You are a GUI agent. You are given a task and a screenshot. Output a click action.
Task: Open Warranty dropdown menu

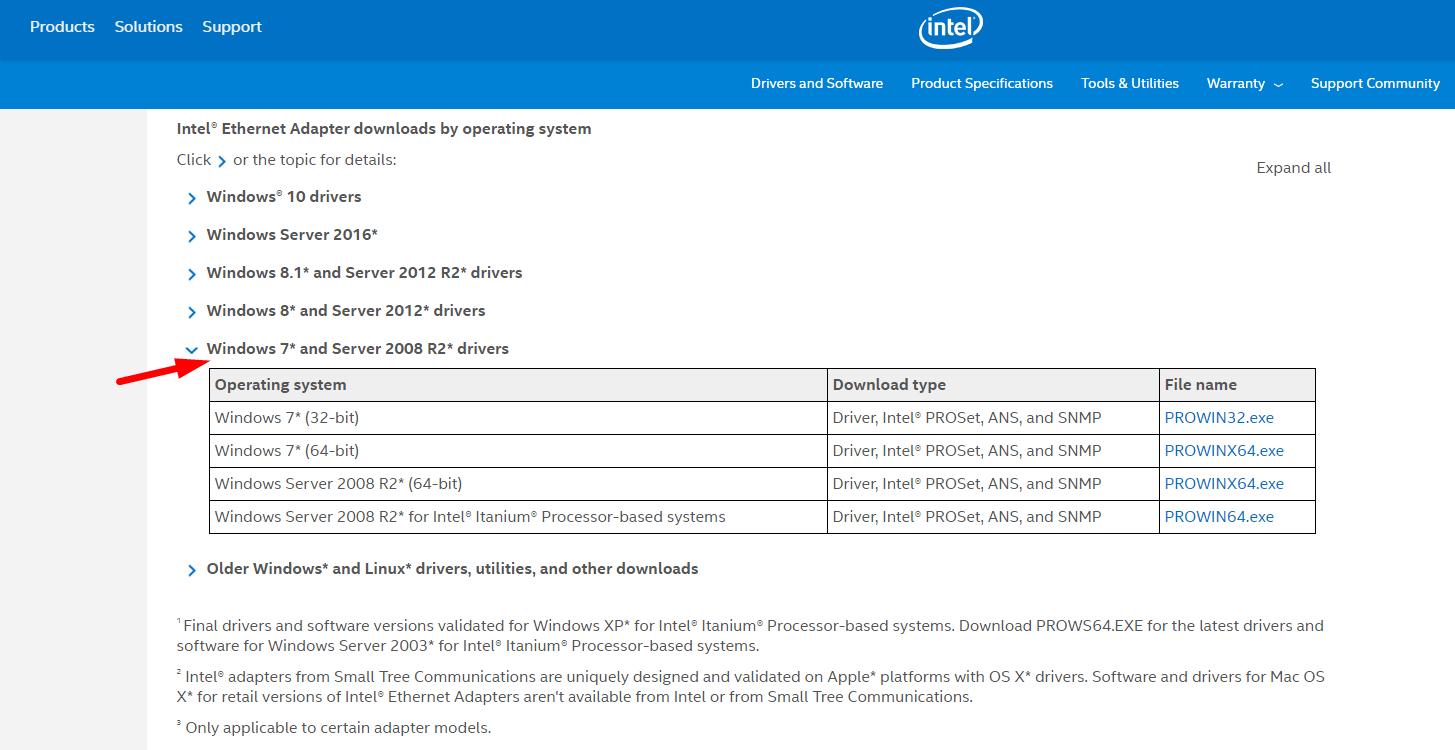click(x=1244, y=84)
